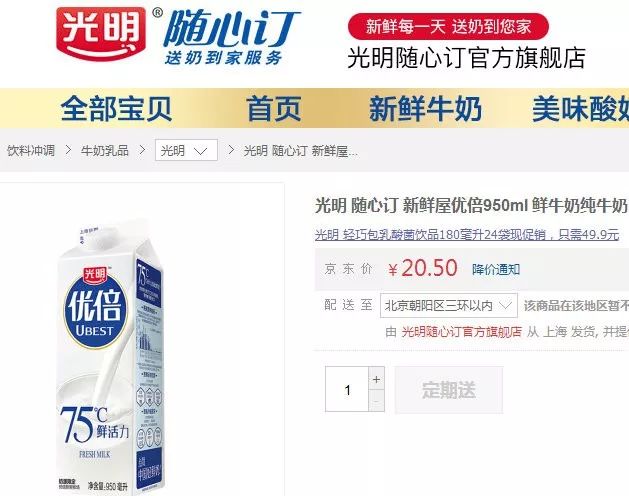Click the 饮料冲调 breadcrumb link
Image resolution: width=629 pixels, height=496 pixels.
pyautogui.click(x=31, y=150)
